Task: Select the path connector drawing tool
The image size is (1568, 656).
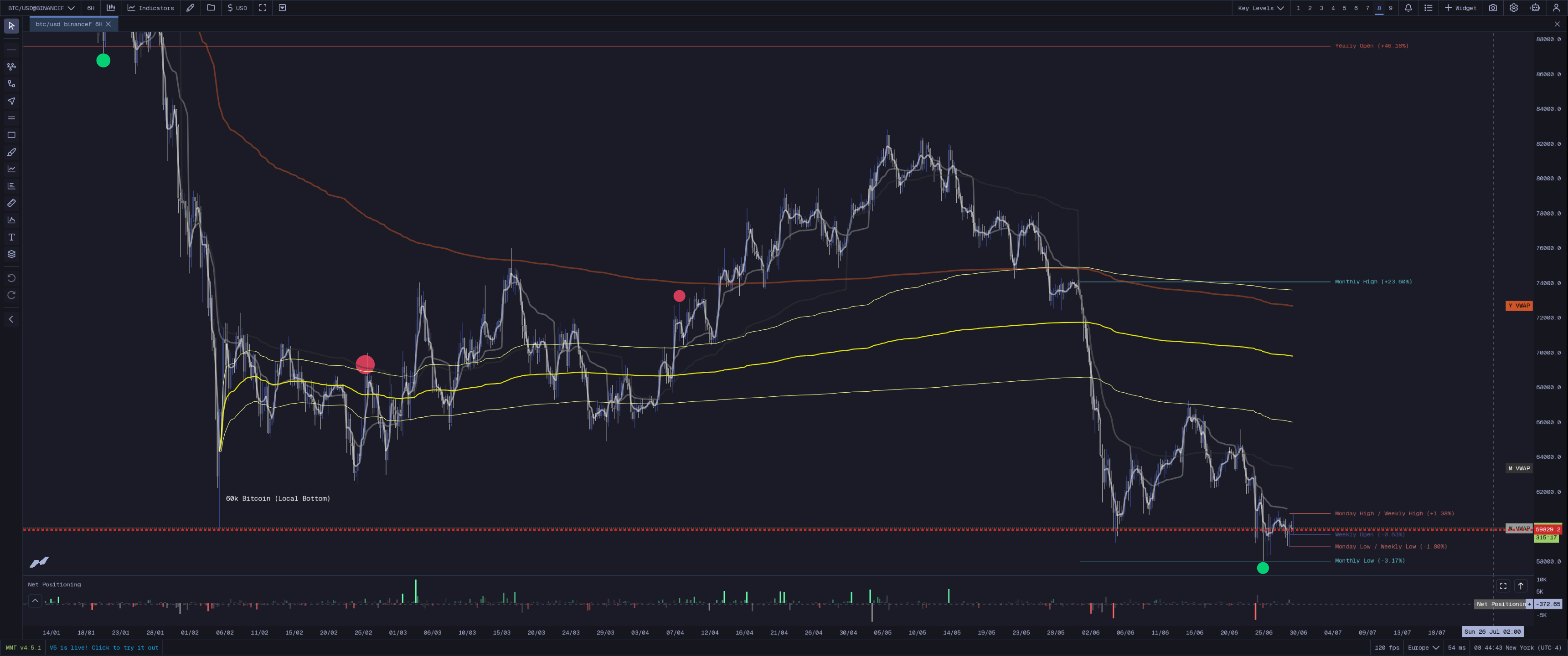Action: coord(11,83)
